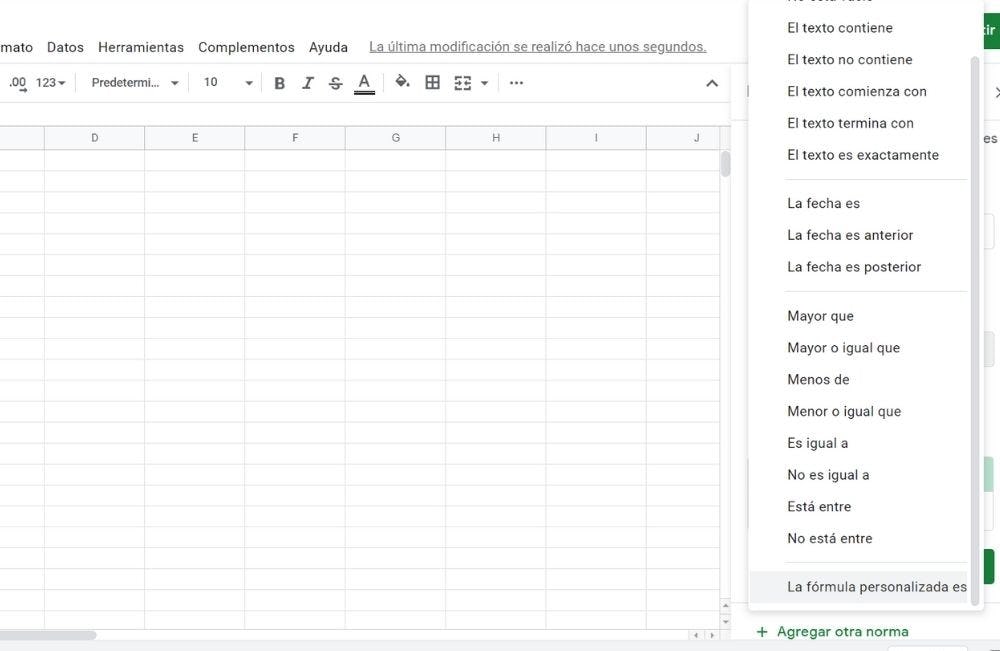Open the Datos menu
This screenshot has height=651, width=1000.
(x=65, y=47)
